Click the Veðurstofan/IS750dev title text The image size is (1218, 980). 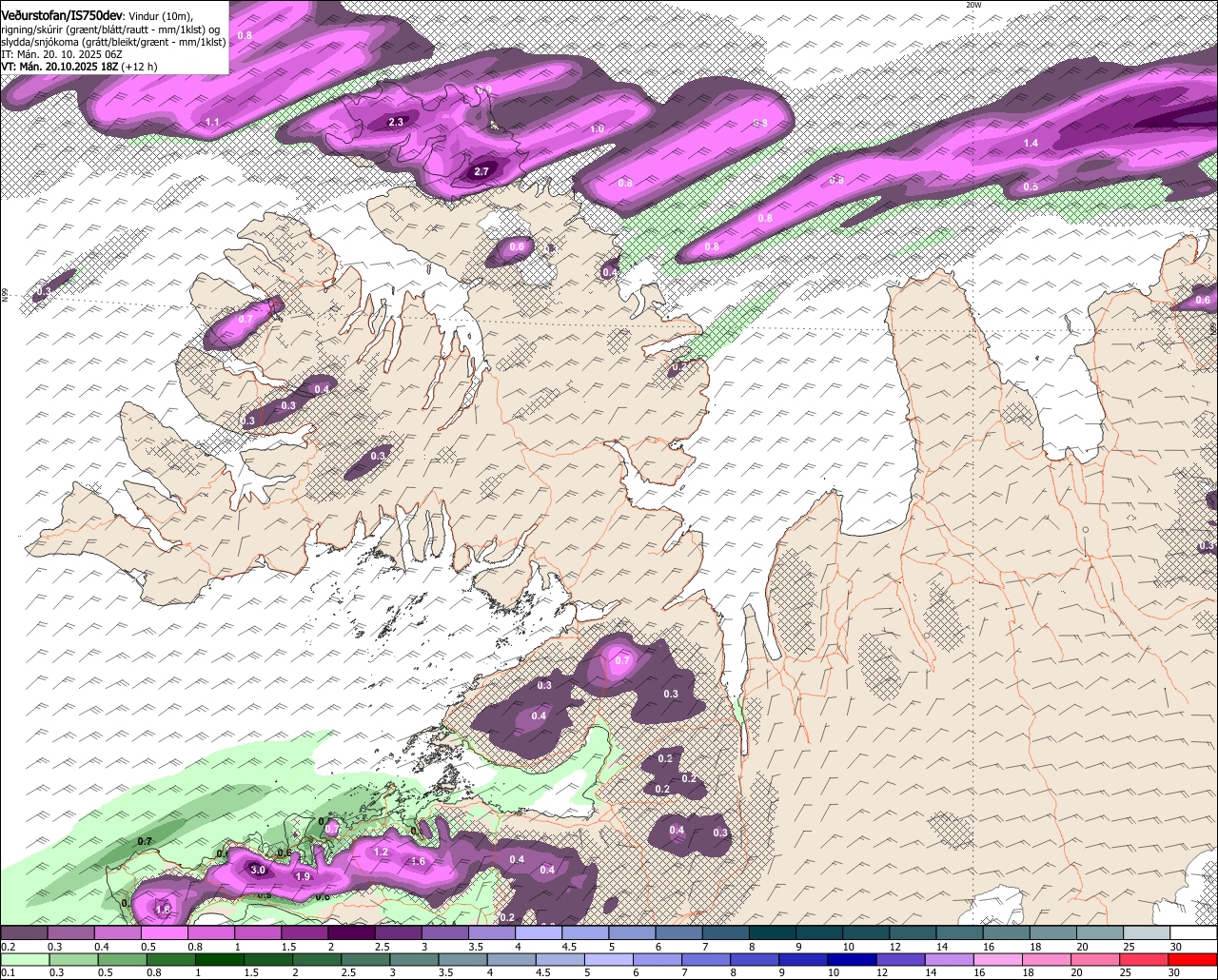[63, 15]
